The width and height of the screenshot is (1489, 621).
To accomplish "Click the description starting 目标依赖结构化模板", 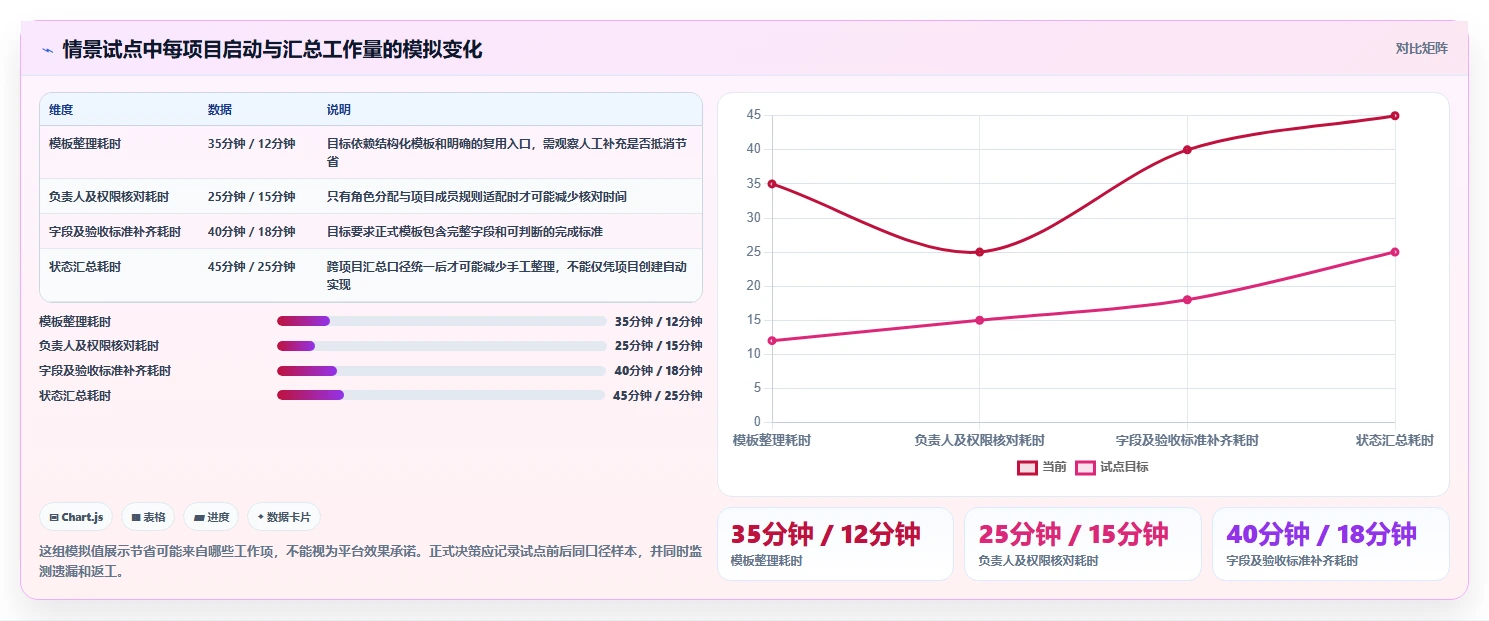I will tap(510, 152).
